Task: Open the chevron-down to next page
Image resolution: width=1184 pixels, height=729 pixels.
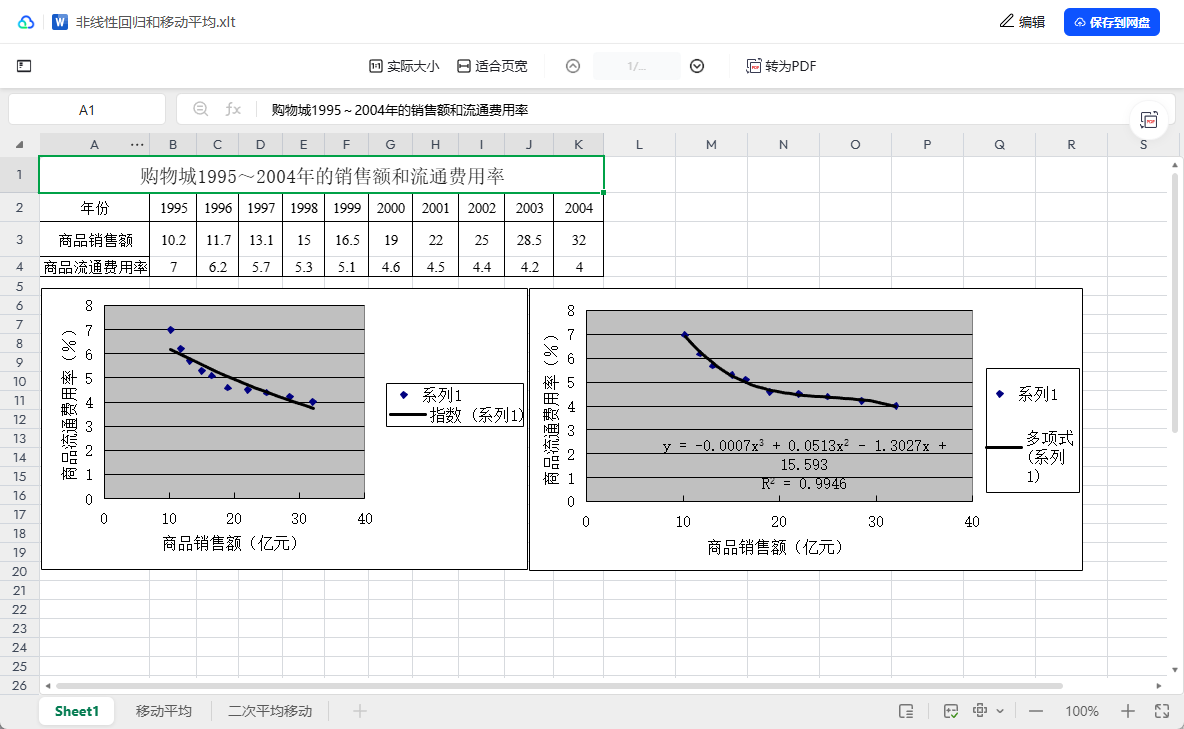Action: (x=697, y=66)
